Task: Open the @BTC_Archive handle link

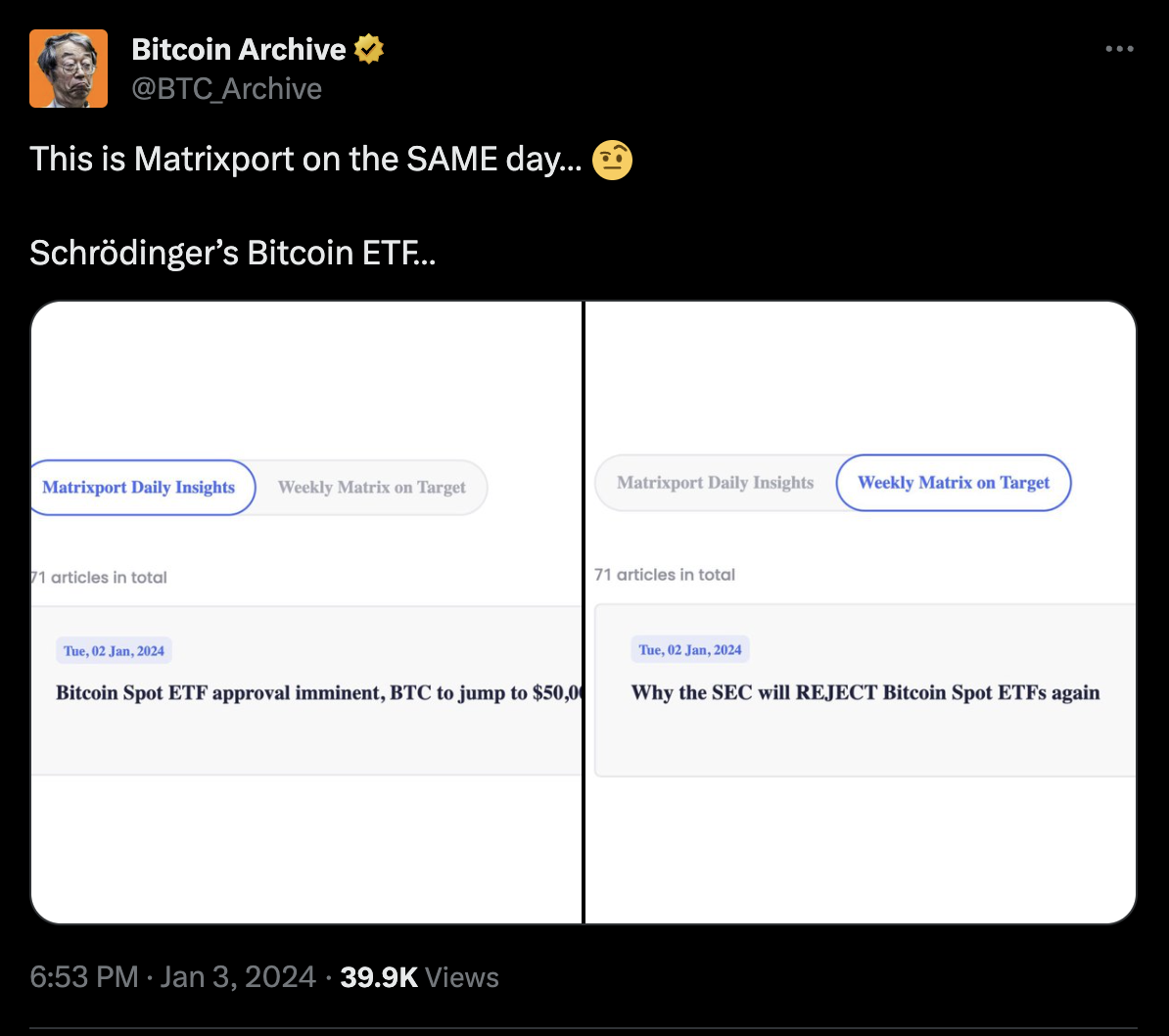Action: (x=226, y=89)
